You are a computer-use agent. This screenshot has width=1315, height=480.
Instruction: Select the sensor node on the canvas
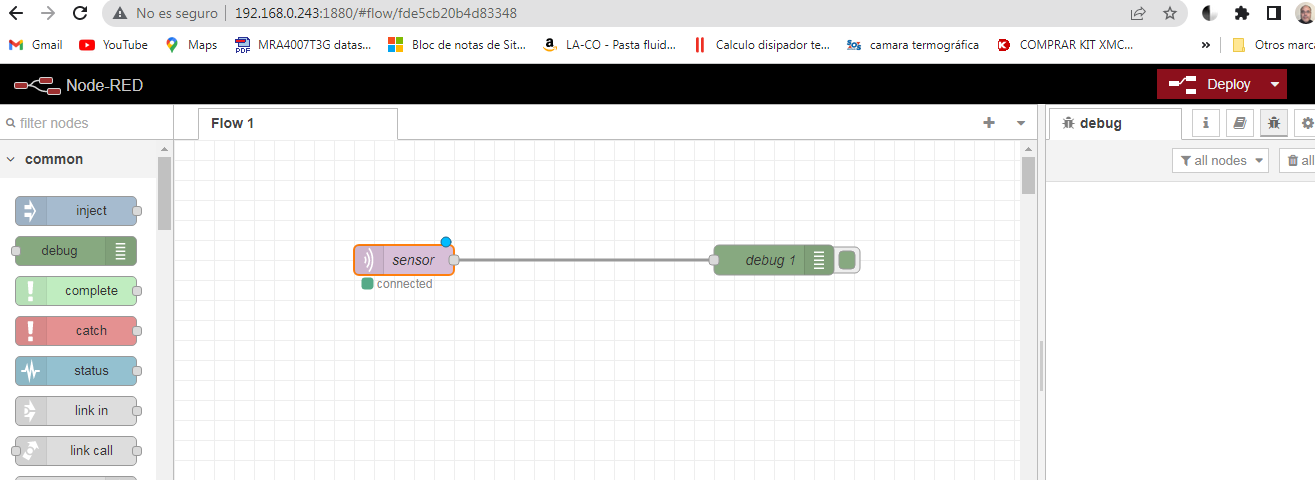411,260
